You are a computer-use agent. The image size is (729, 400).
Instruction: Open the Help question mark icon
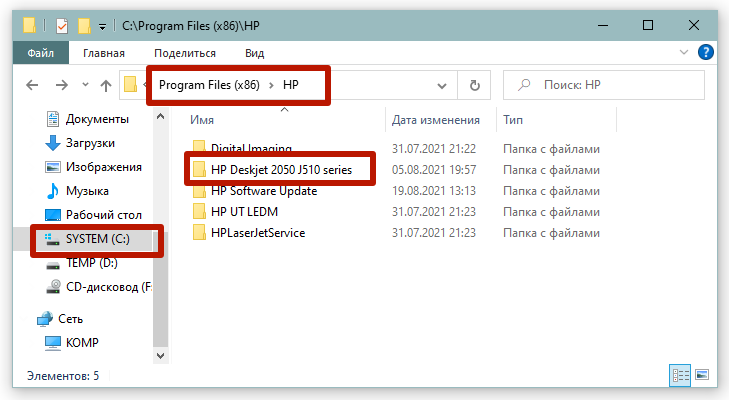coord(705,52)
